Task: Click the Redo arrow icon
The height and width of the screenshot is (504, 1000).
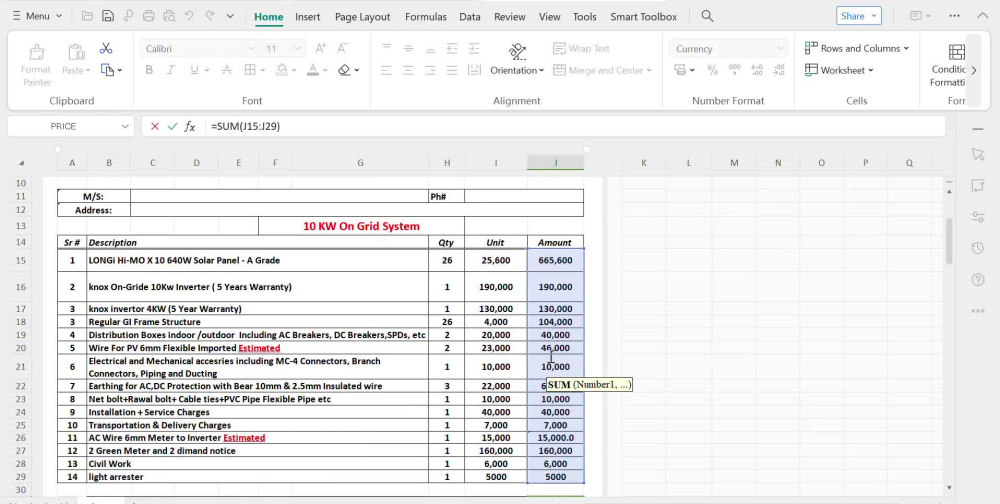Action: [x=210, y=16]
